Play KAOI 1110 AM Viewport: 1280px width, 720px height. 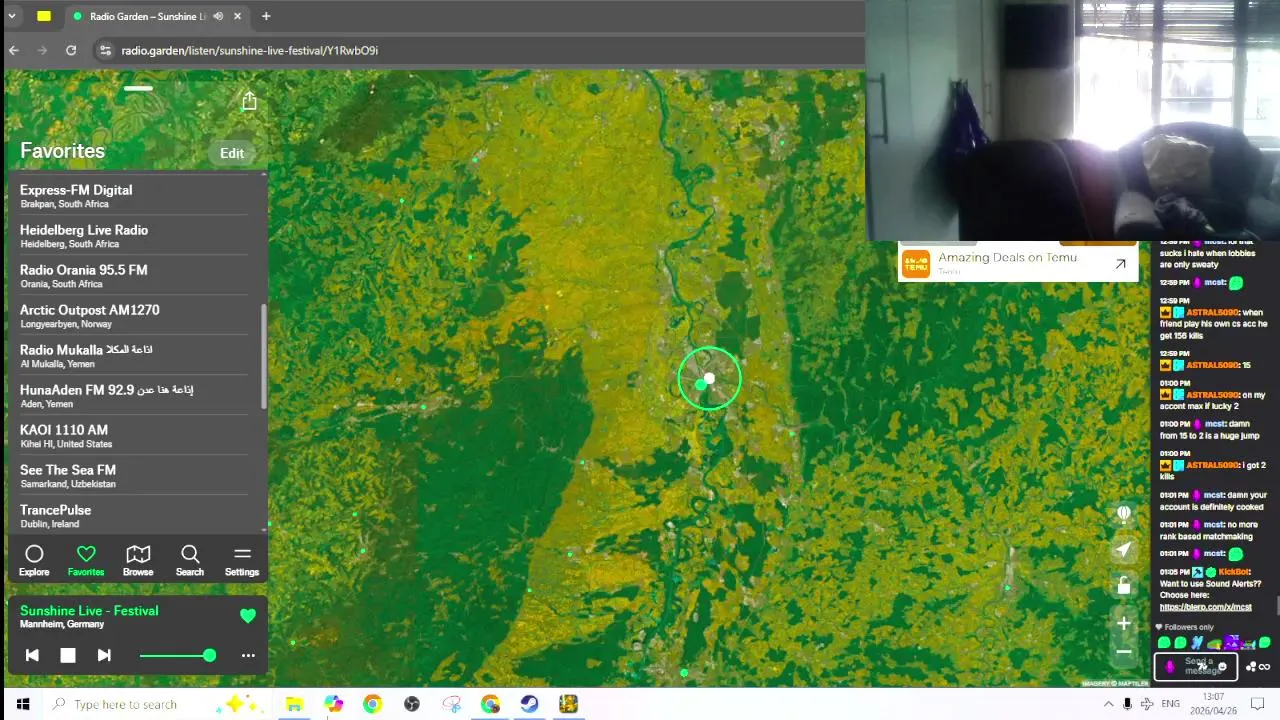134,435
